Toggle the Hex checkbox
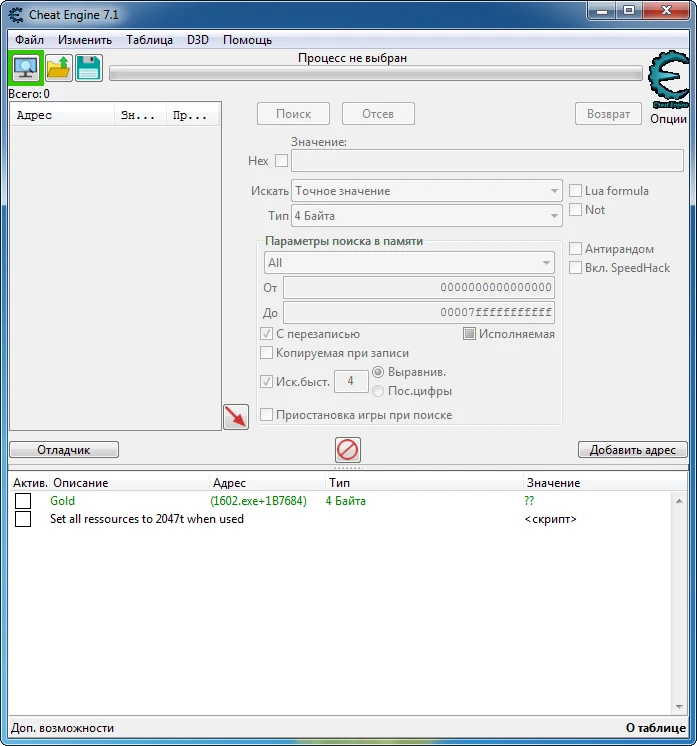This screenshot has width=697, height=746. tap(281, 161)
